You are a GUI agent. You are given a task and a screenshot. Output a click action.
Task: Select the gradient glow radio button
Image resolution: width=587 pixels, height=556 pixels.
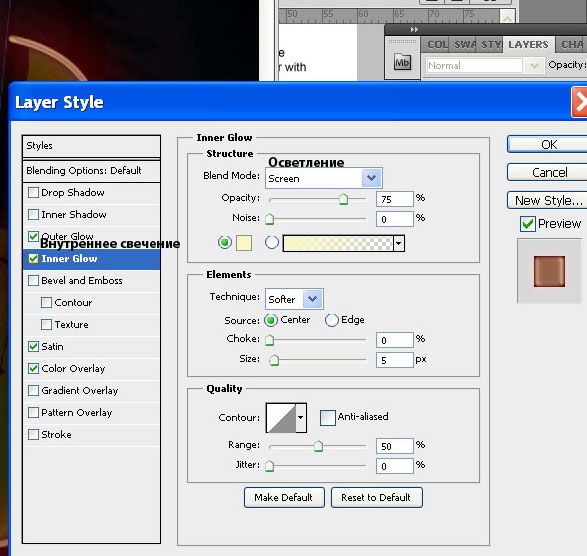click(x=272, y=243)
